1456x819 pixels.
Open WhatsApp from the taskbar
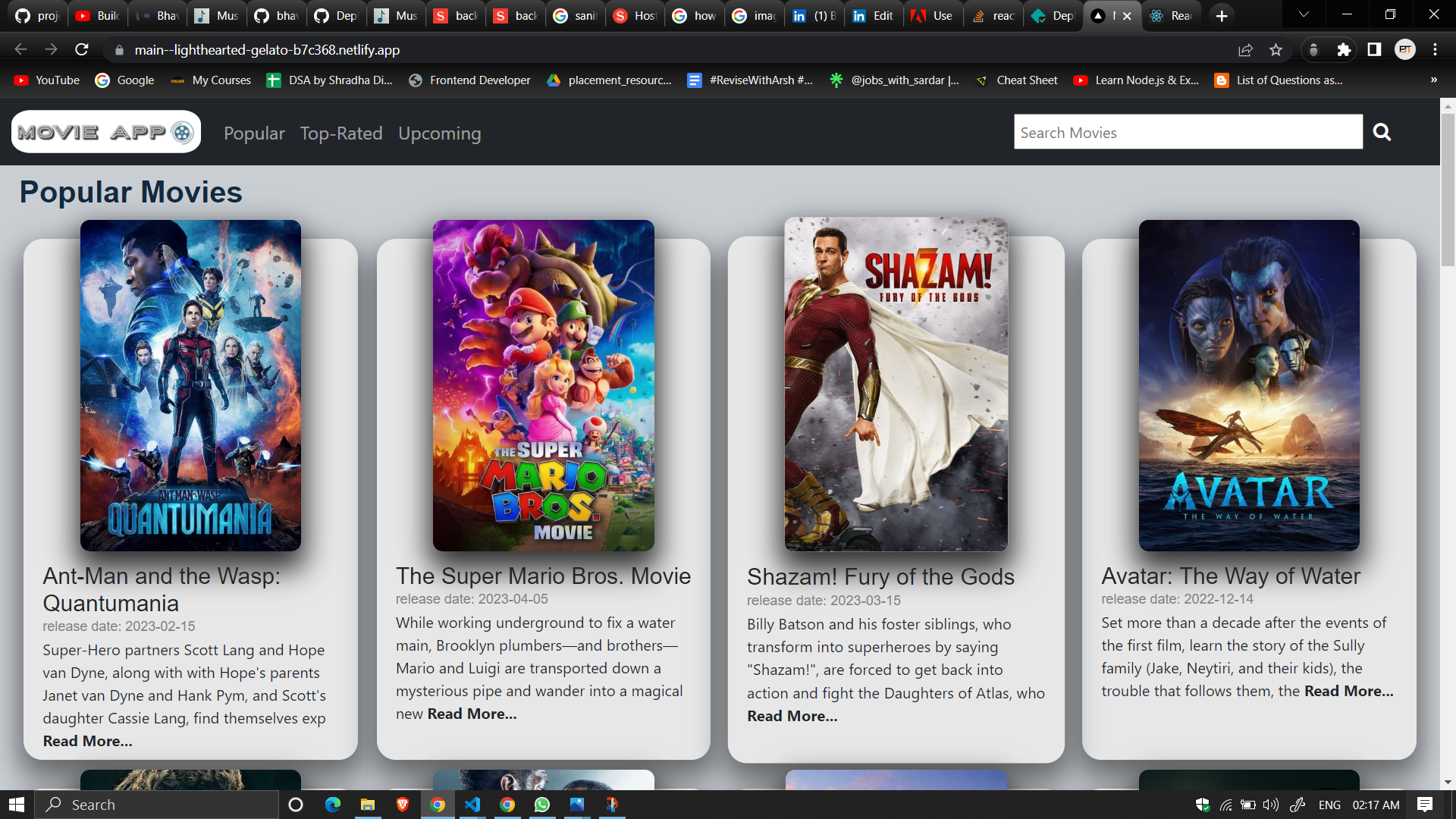(542, 805)
